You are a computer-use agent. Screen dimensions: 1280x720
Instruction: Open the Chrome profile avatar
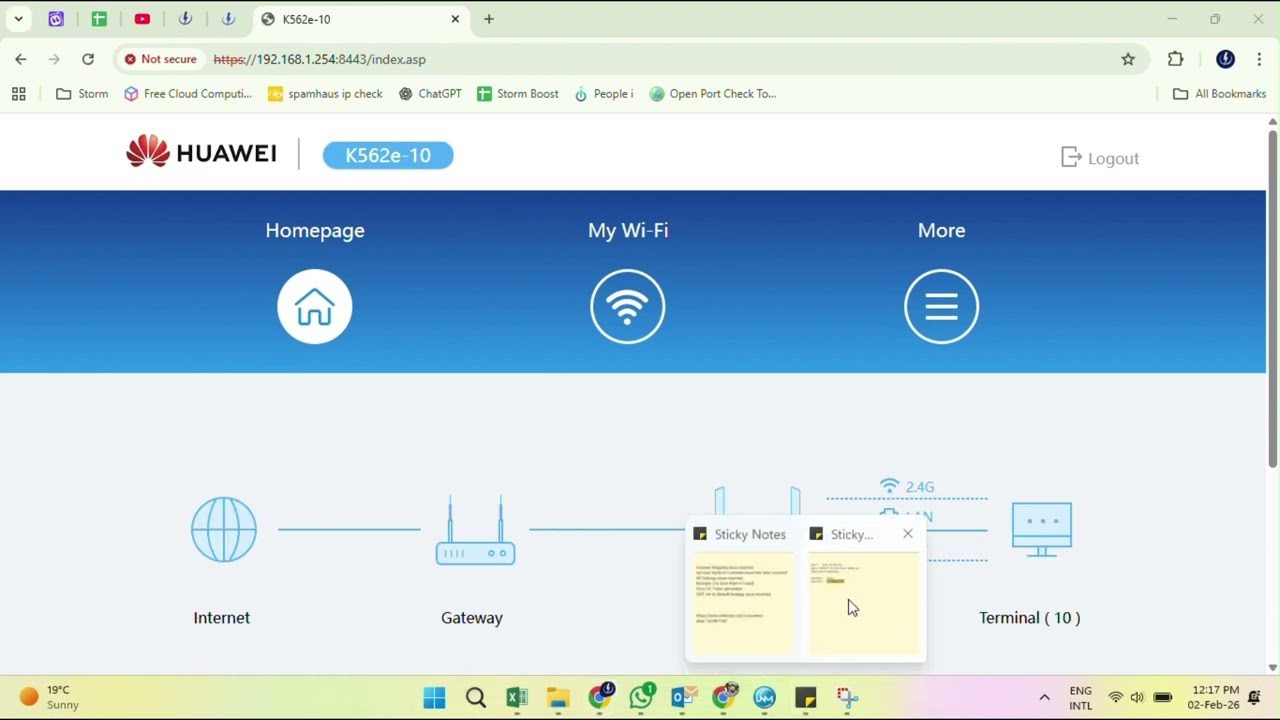pos(1225,59)
